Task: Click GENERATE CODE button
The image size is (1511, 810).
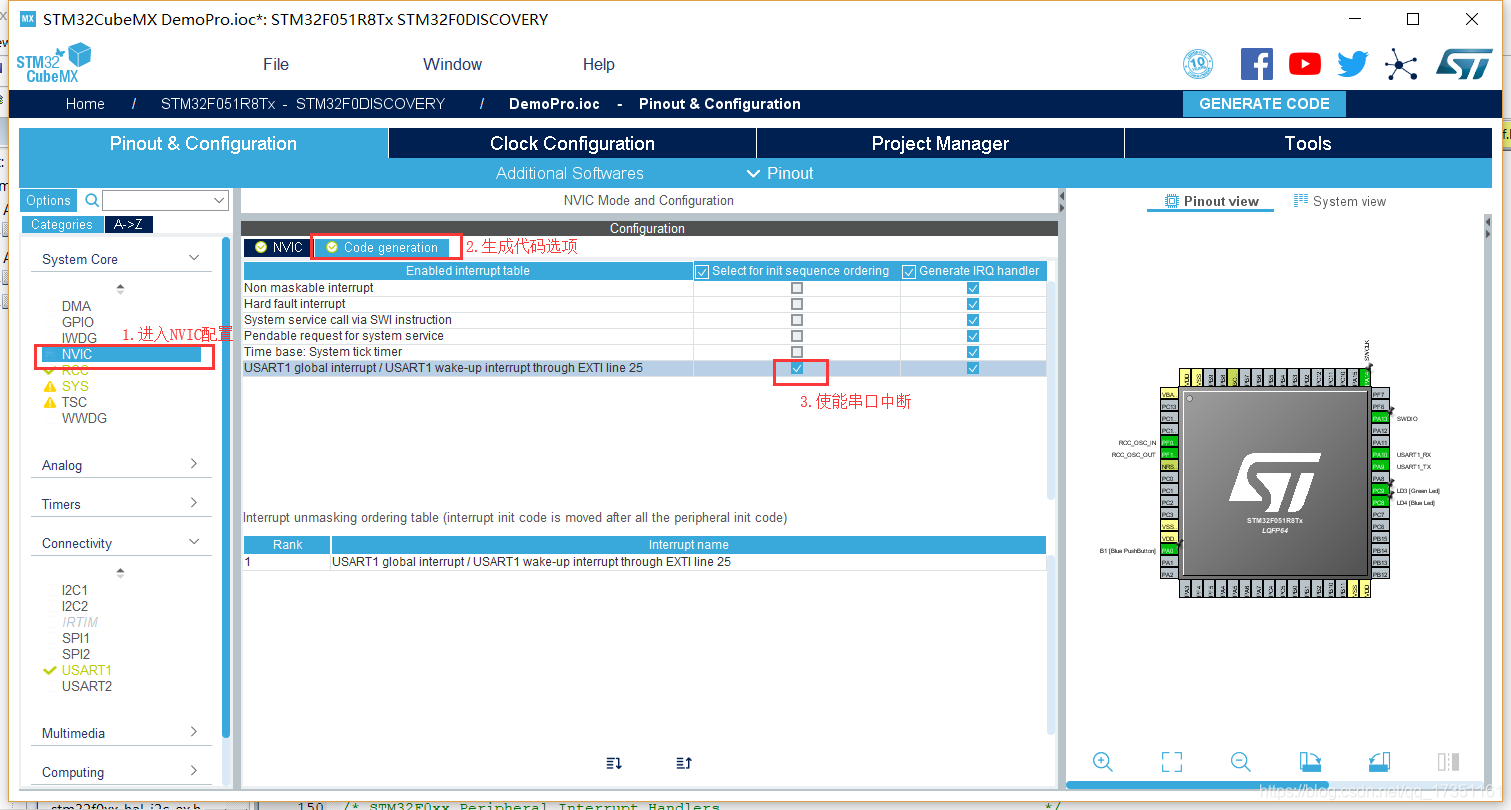Action: [1264, 104]
